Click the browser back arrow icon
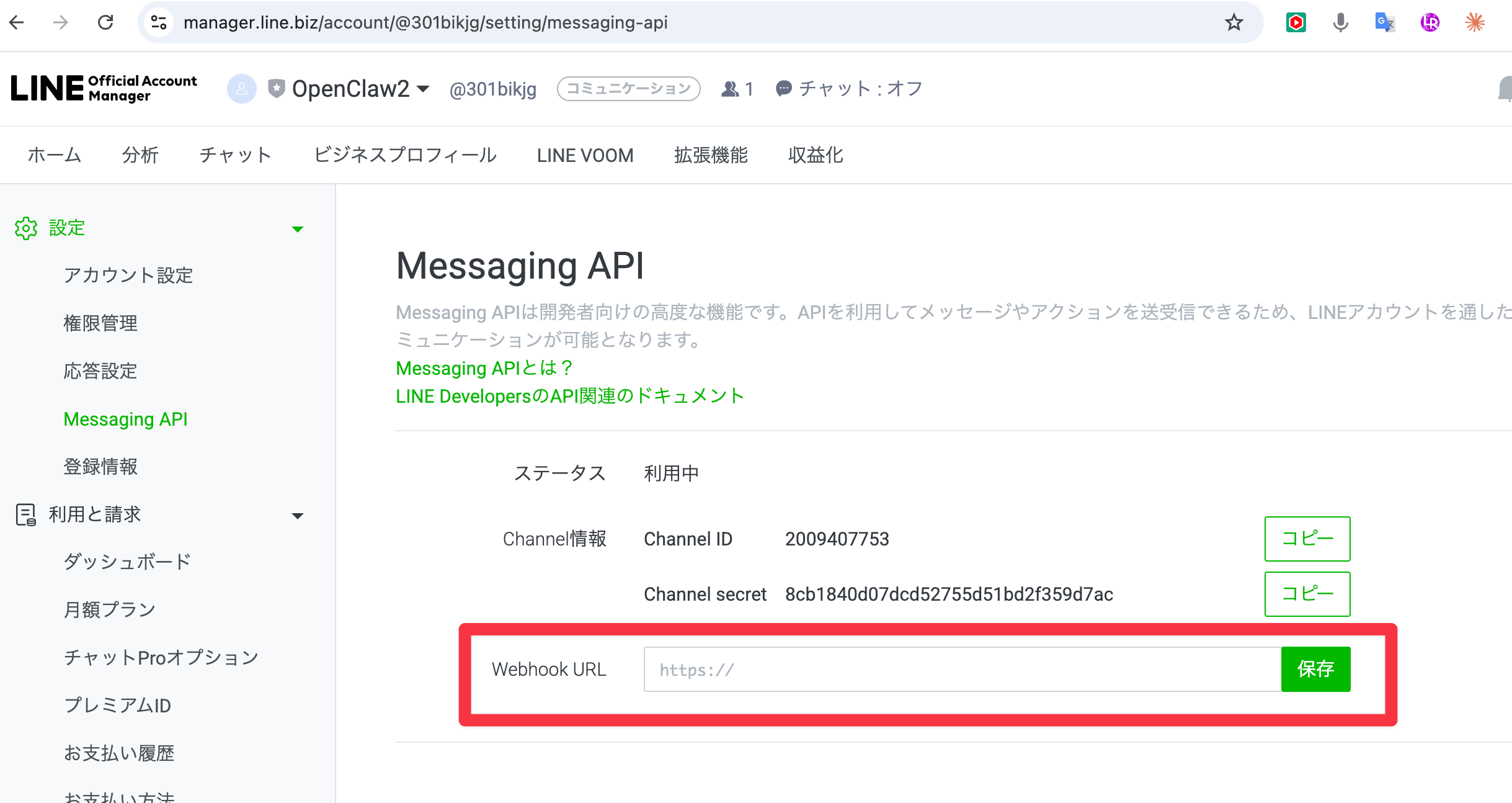The width and height of the screenshot is (1512, 803). [17, 23]
